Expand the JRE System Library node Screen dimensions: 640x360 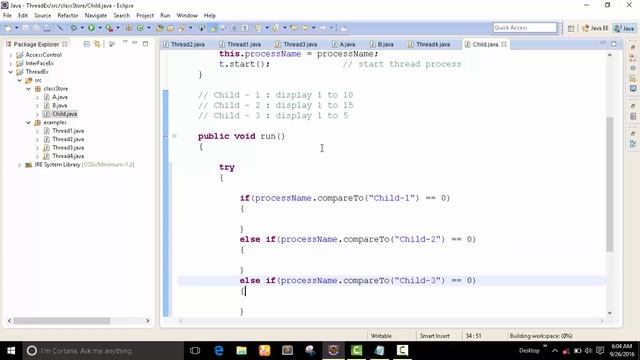tap(19, 165)
